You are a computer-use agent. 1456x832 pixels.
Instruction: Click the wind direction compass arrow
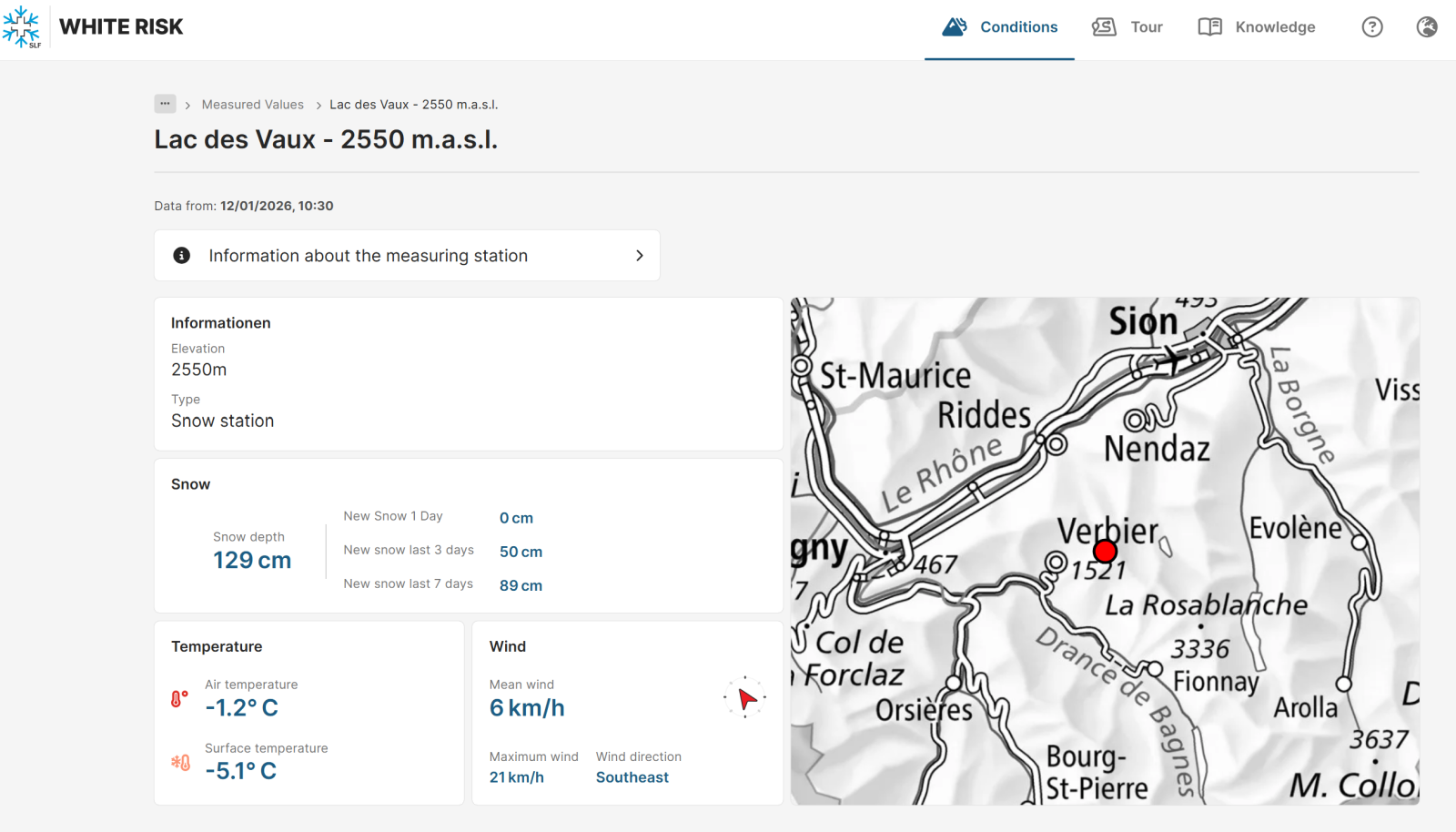point(745,698)
